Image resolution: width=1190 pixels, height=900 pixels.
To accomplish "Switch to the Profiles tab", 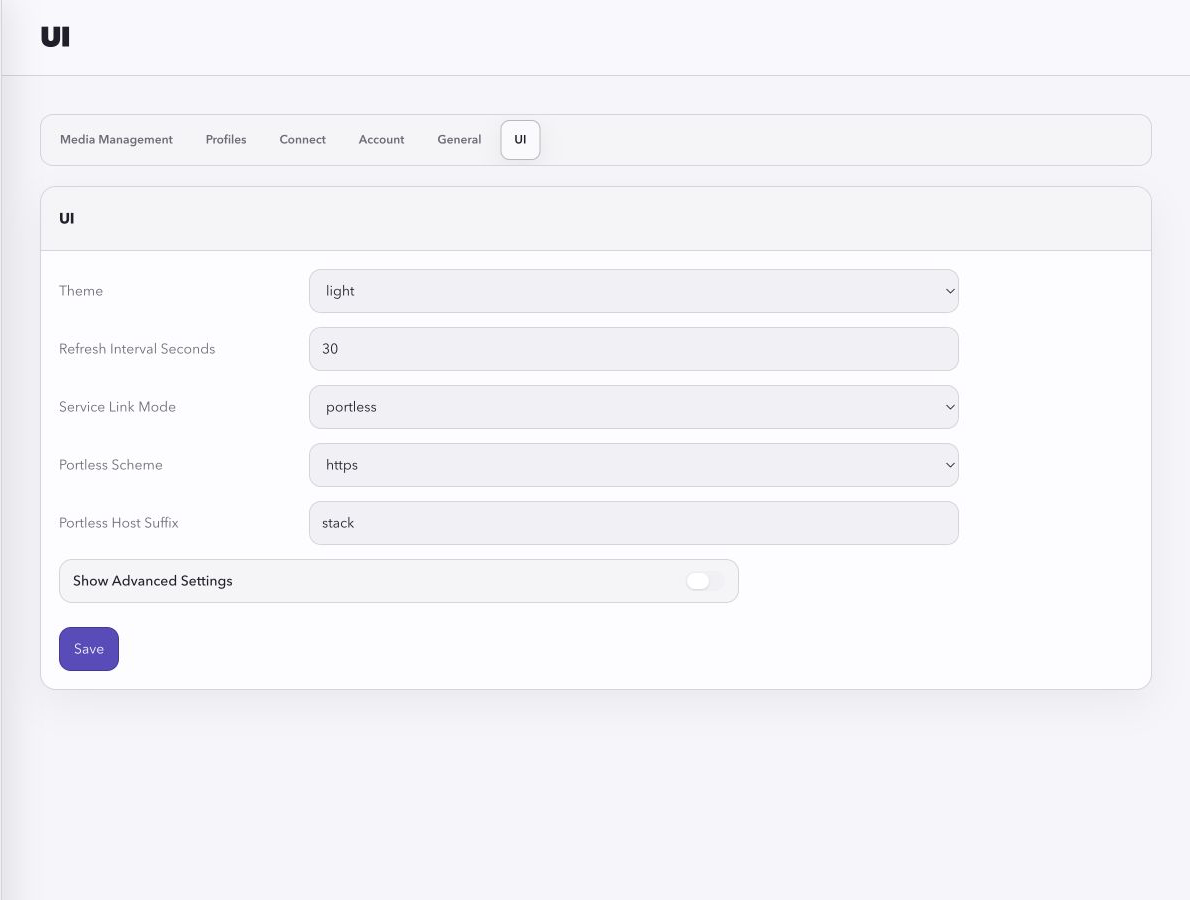I will coord(226,140).
